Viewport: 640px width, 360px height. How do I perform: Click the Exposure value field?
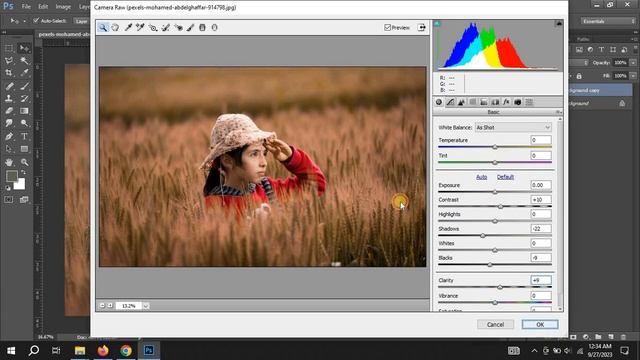pyautogui.click(x=541, y=185)
